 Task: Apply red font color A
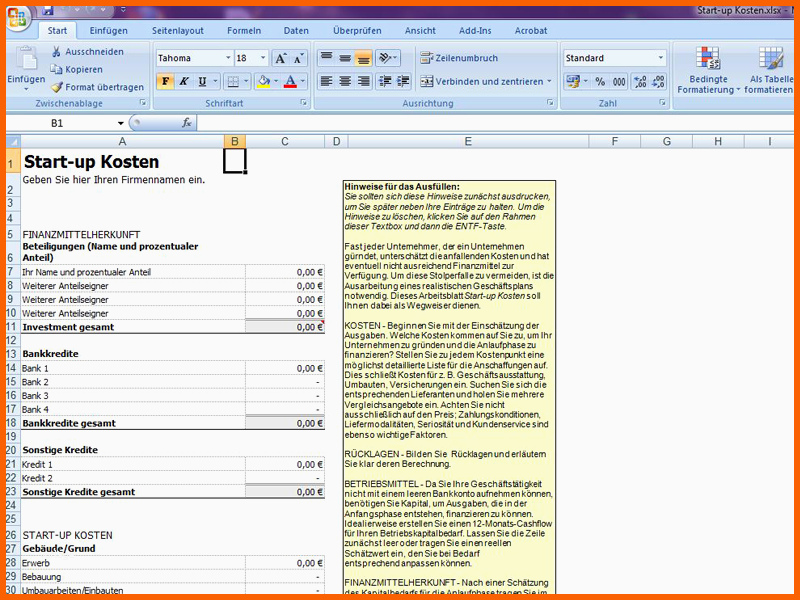[x=290, y=81]
